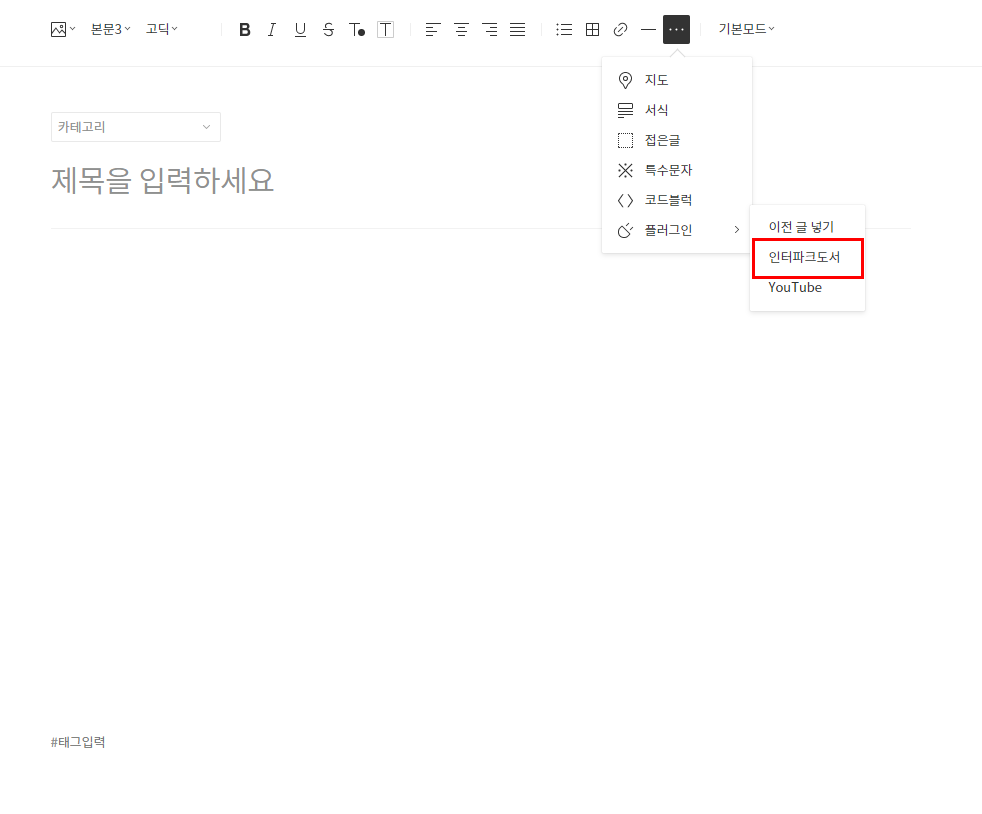
Task: Close the more options ellipsis menu
Action: click(676, 29)
